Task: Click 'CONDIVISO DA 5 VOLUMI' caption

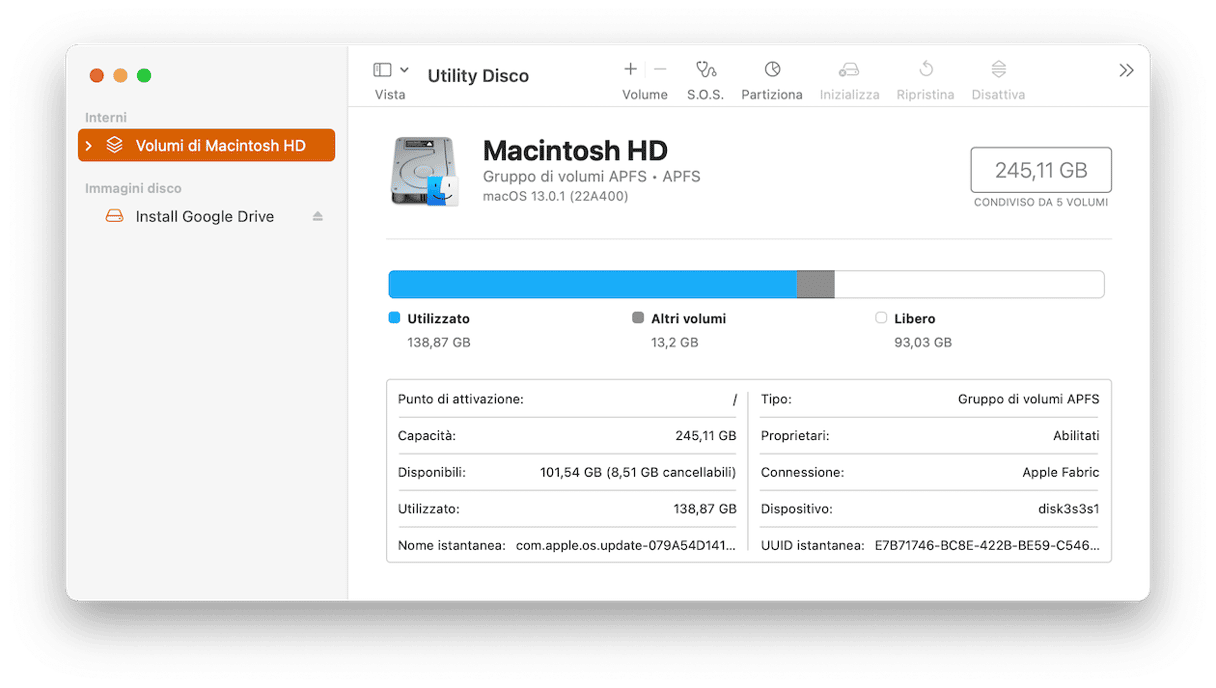Action: [1041, 202]
